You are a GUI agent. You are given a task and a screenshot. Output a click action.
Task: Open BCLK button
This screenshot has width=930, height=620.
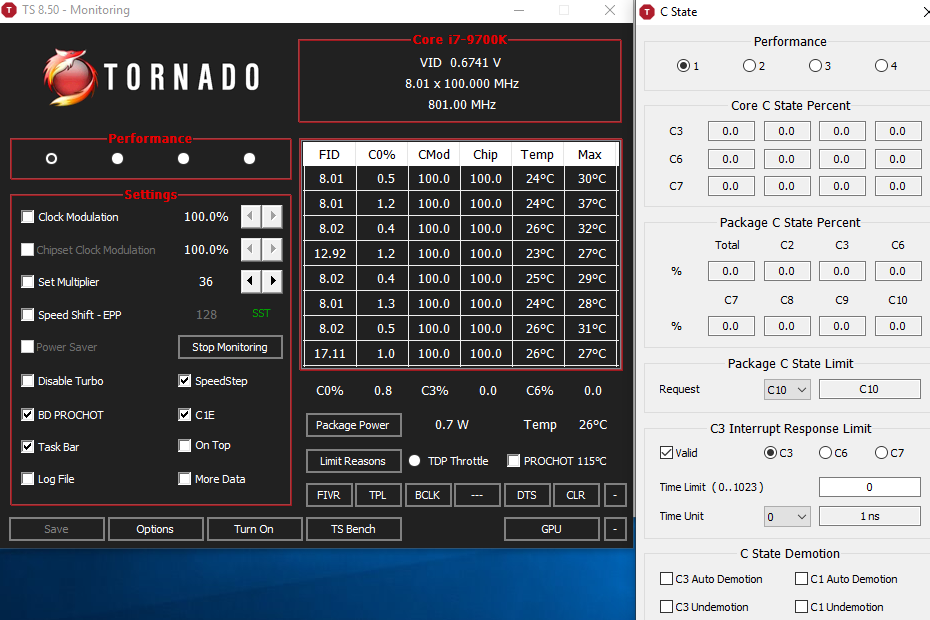(428, 495)
